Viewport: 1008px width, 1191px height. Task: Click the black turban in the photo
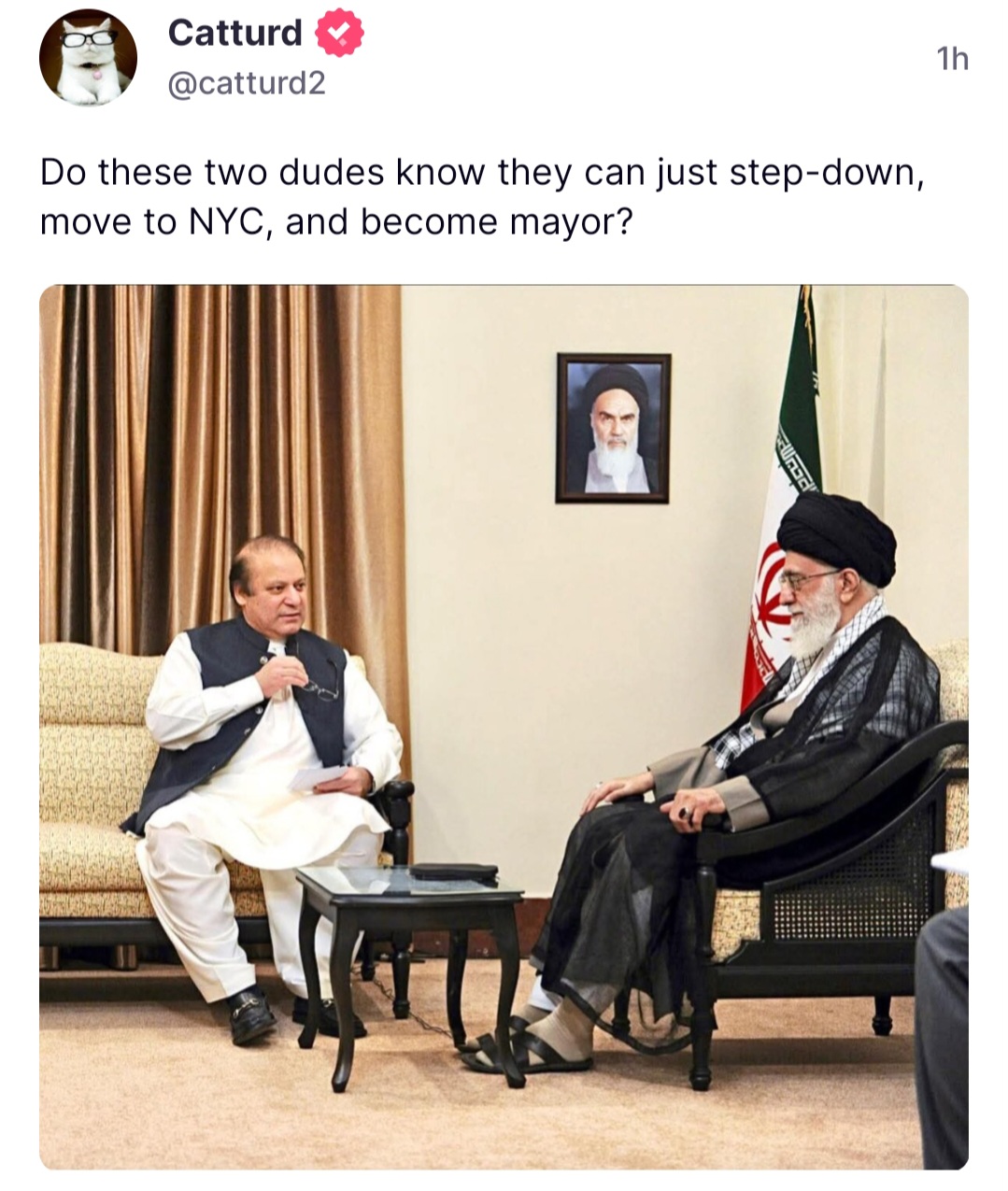836,535
